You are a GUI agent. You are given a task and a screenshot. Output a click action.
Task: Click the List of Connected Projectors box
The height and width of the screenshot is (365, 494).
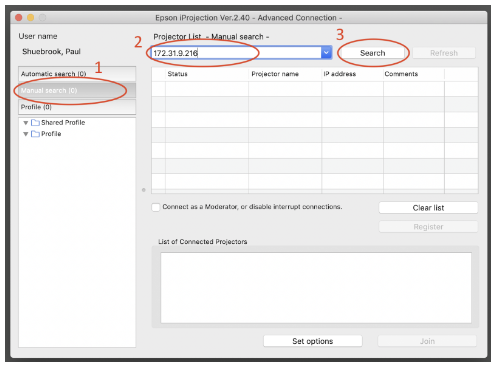(x=316, y=287)
